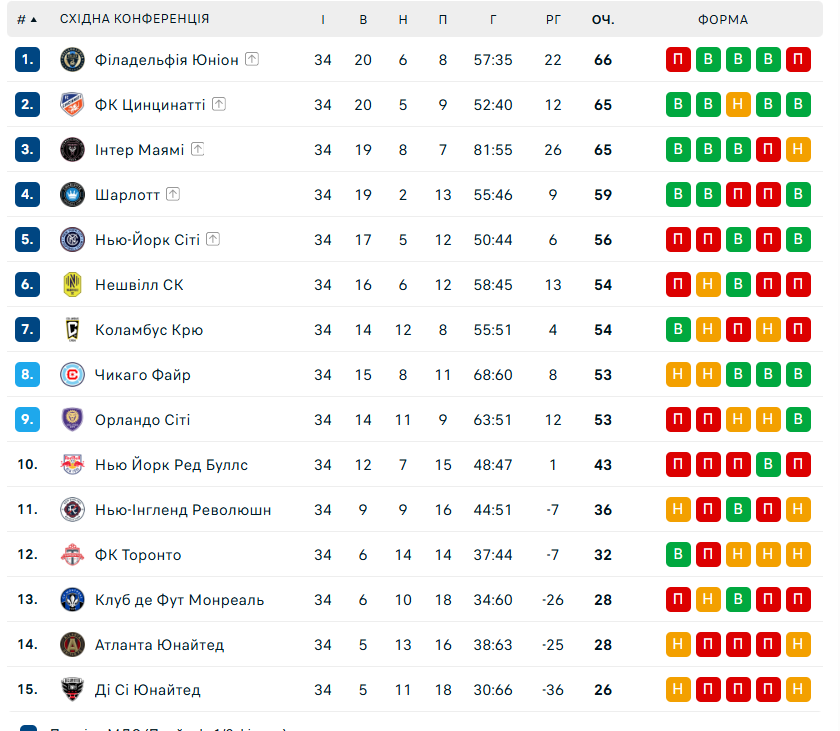840x731 pixels.
Task: Sort standings by ОЧ. points column
Action: pyautogui.click(x=602, y=19)
